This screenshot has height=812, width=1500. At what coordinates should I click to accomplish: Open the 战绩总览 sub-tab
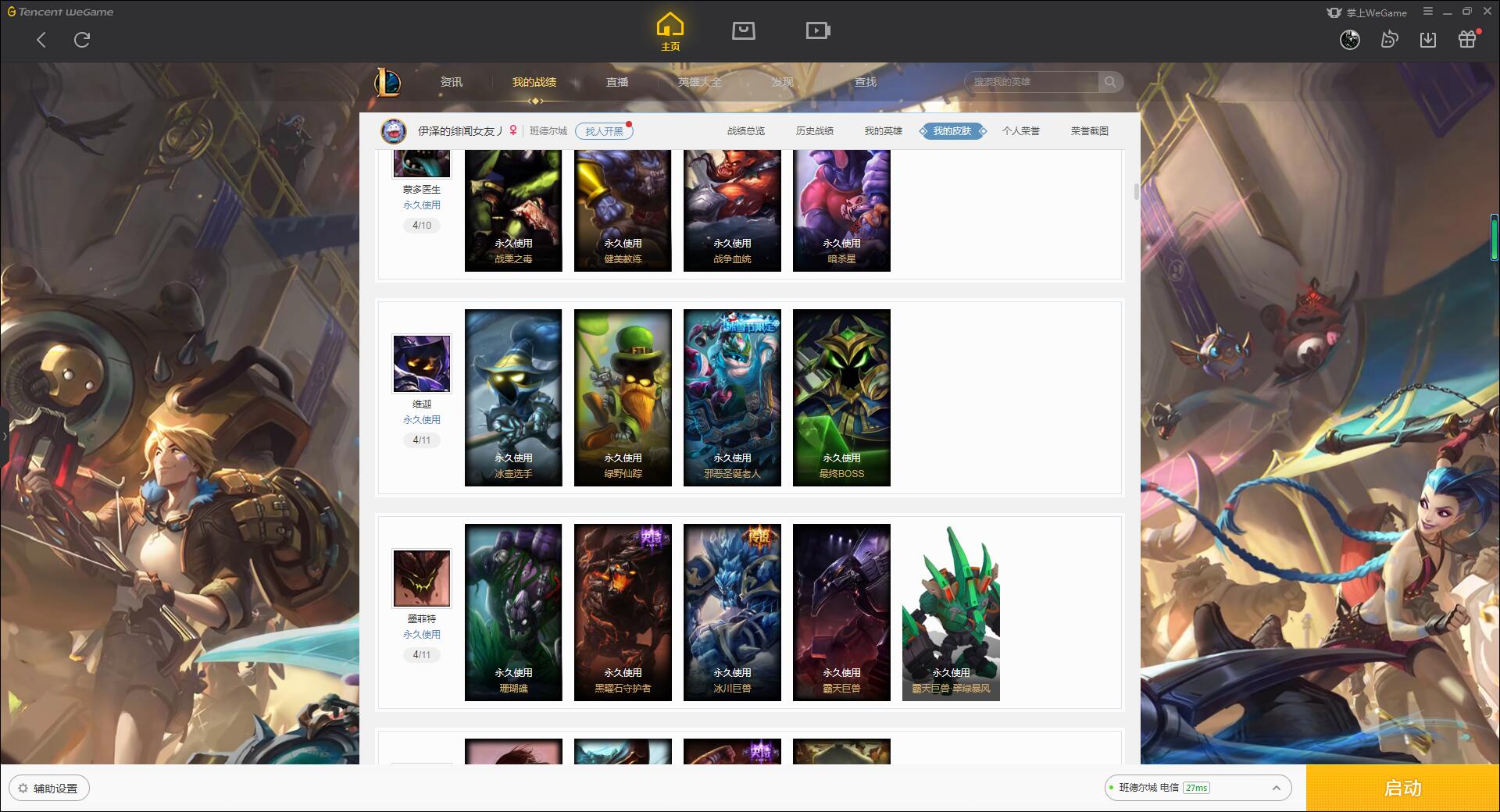746,131
